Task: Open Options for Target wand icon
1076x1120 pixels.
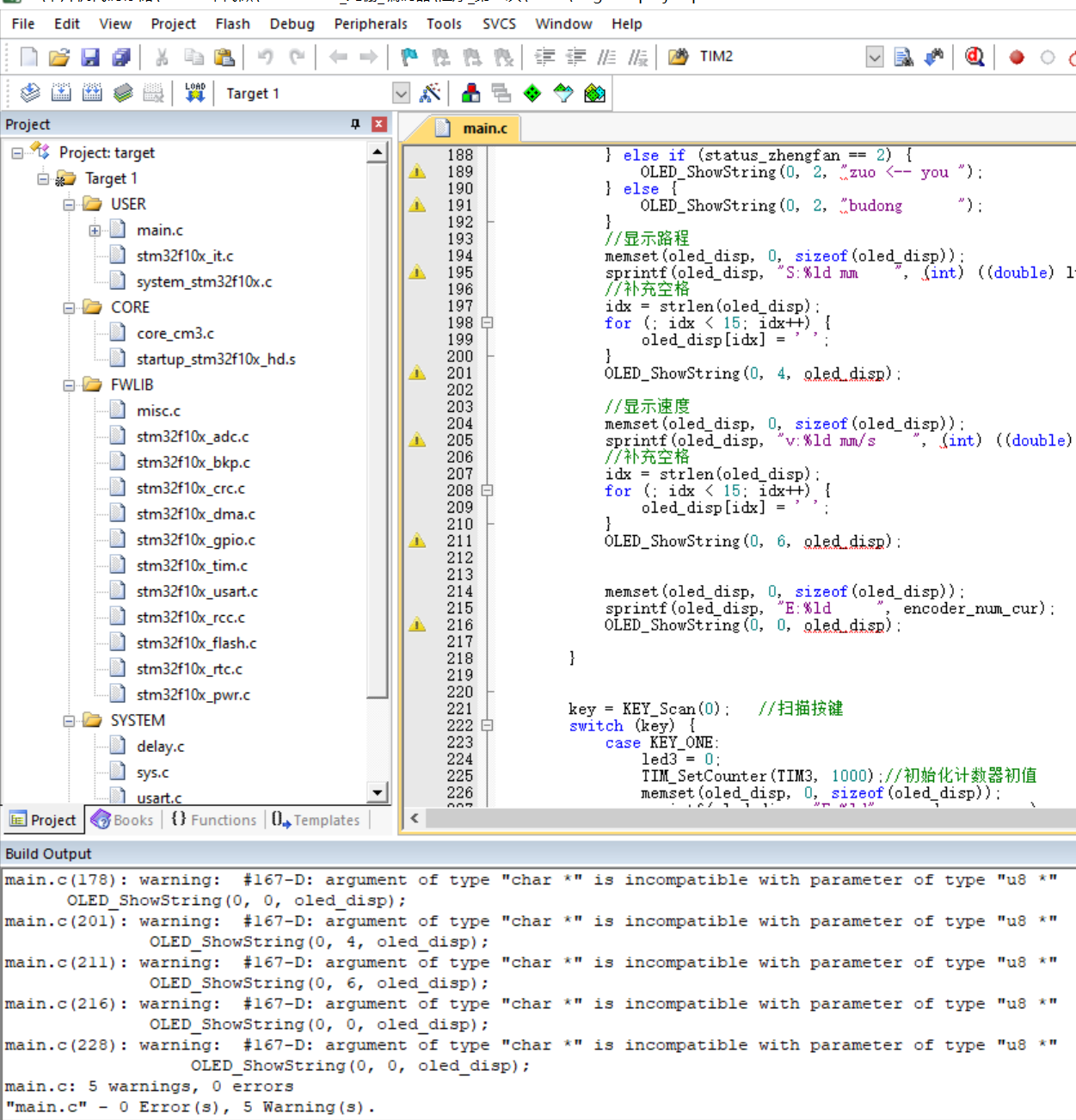Action: 430,93
